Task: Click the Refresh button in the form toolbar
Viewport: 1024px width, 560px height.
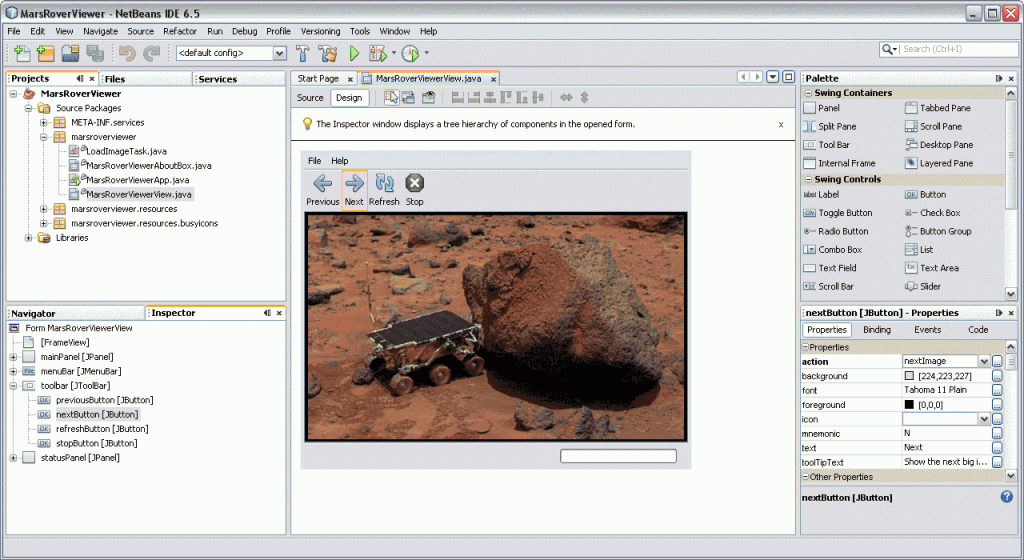Action: tap(384, 189)
